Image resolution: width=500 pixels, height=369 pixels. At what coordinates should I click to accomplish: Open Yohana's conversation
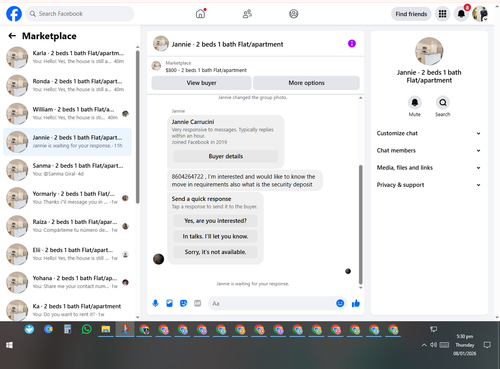coord(68,282)
